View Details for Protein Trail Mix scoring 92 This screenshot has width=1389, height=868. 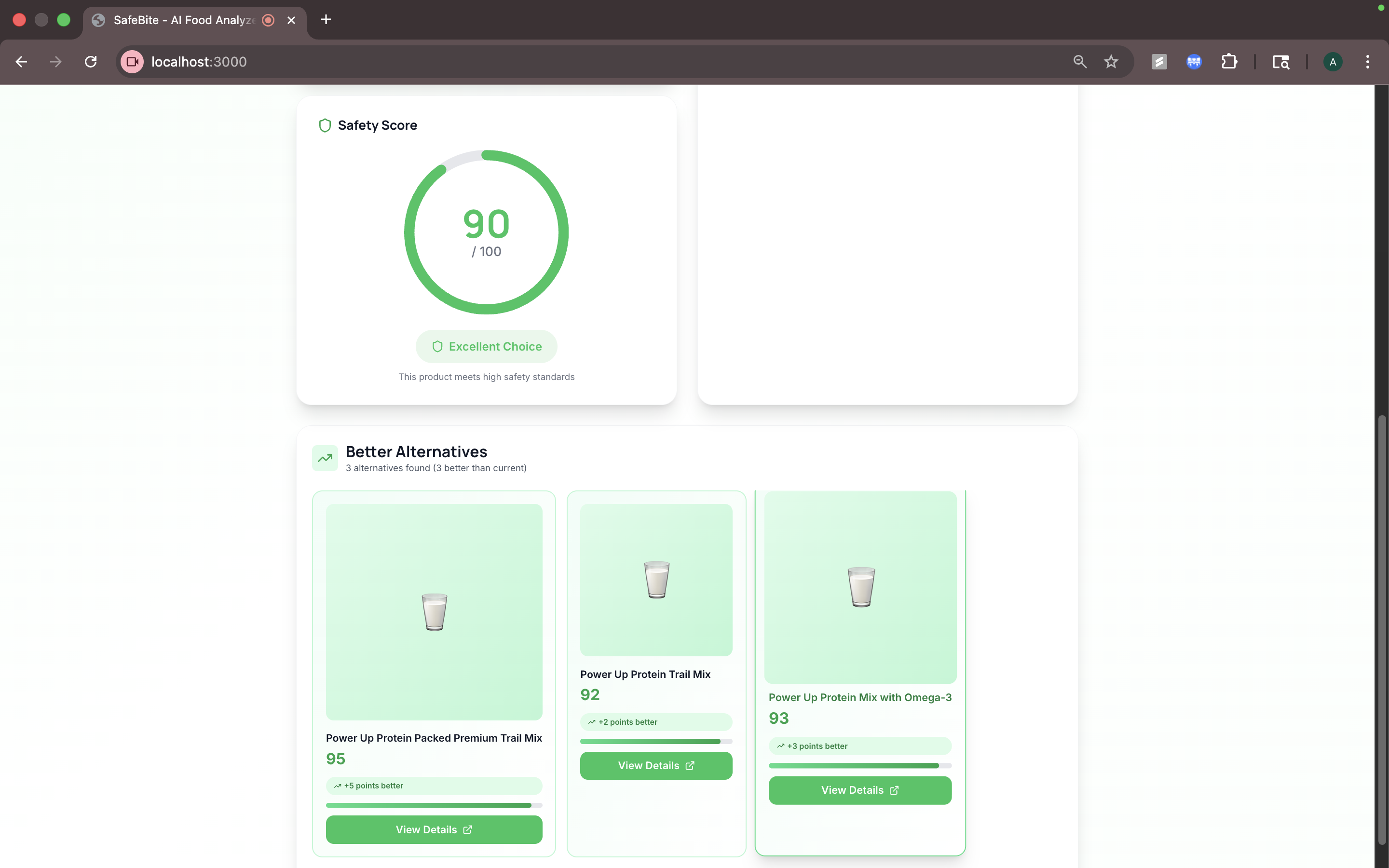[x=655, y=765]
